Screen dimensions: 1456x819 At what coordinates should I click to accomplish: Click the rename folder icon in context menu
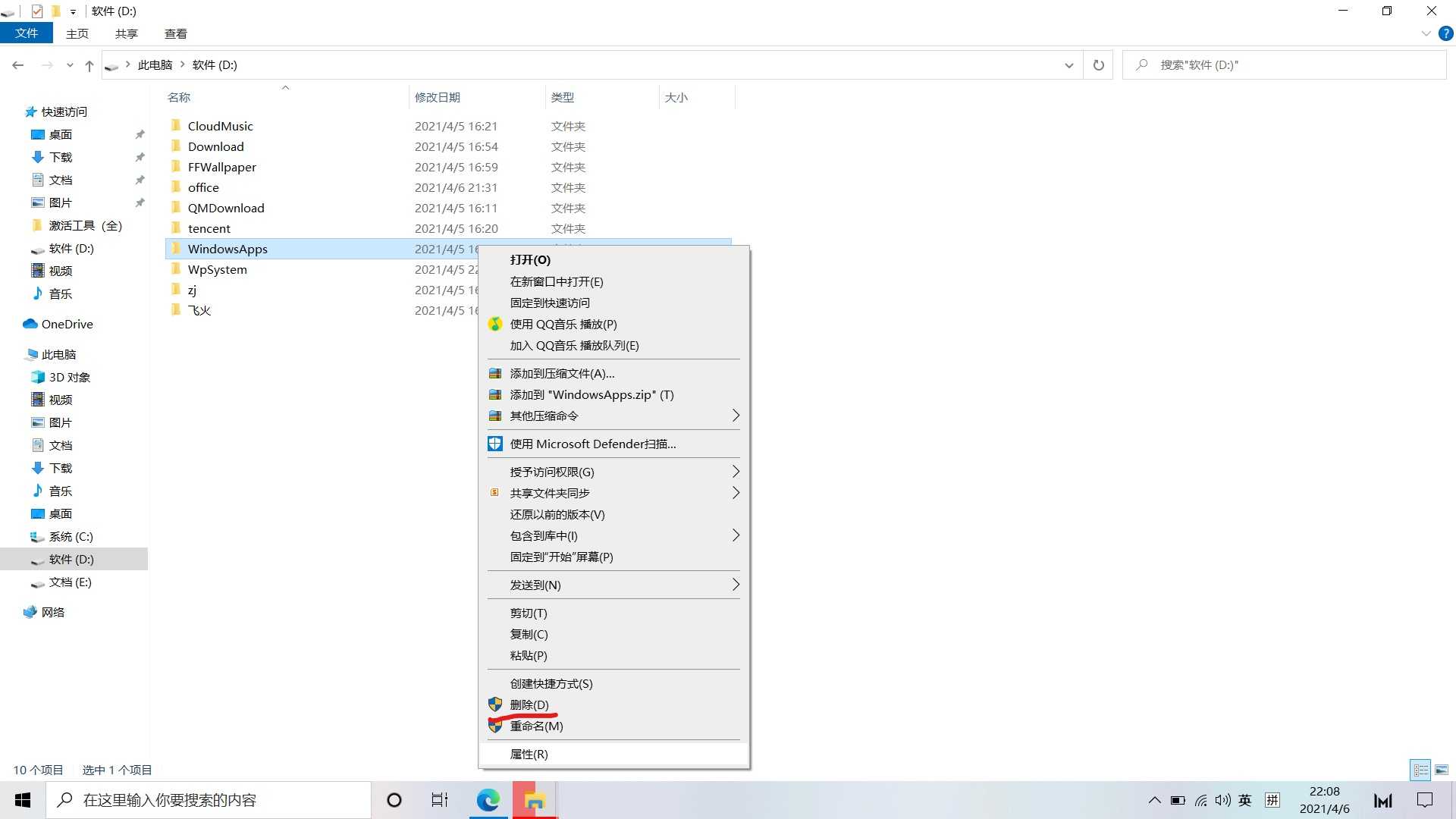[495, 726]
